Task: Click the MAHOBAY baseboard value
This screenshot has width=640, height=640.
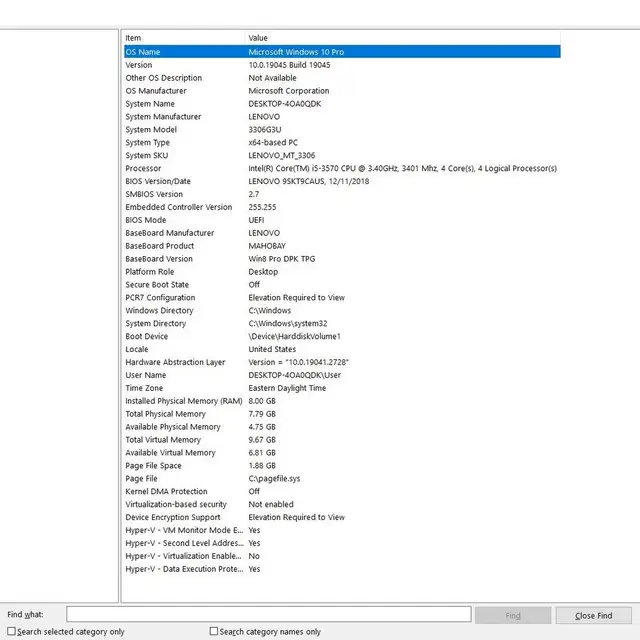Action: point(267,246)
